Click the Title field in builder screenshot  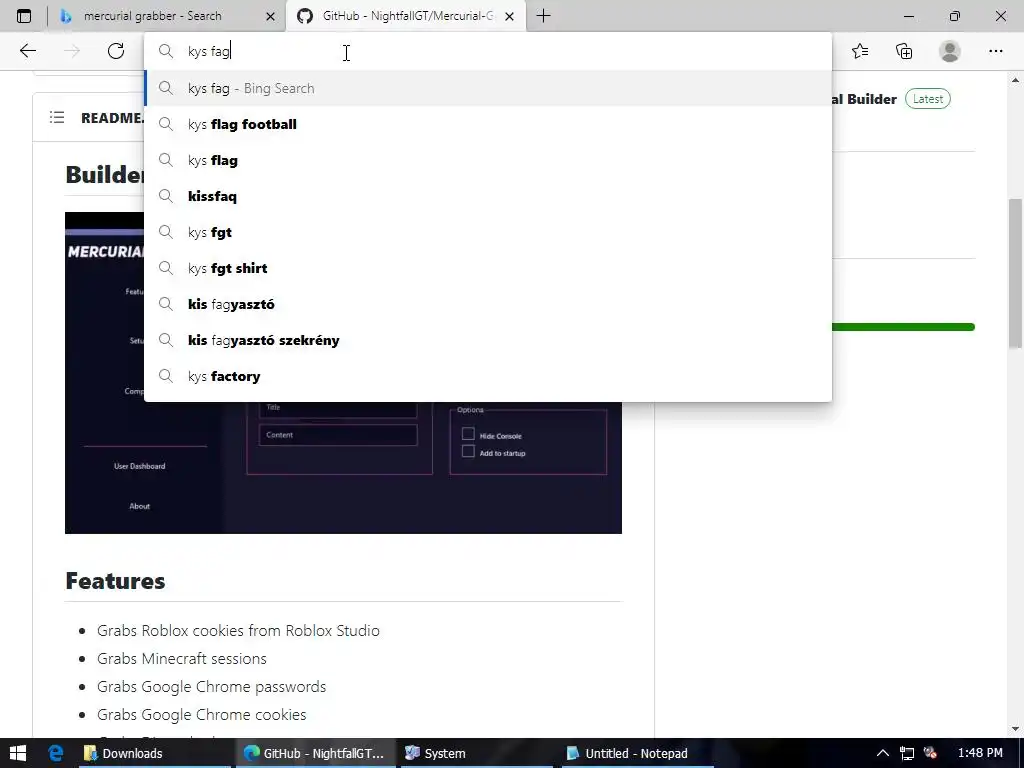tap(338, 408)
